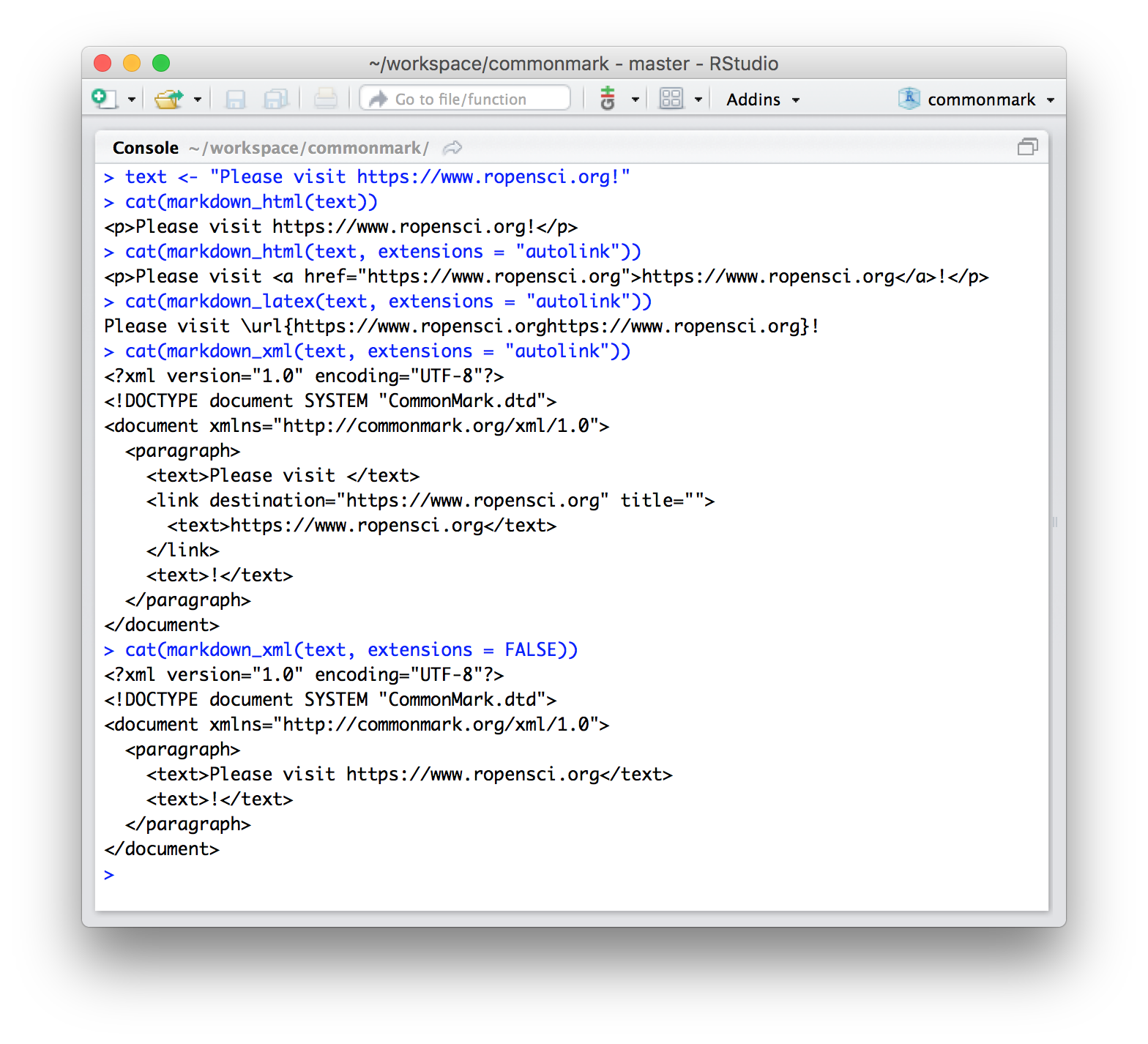Expand the New File dropdown arrow
1148x1044 pixels.
click(132, 100)
